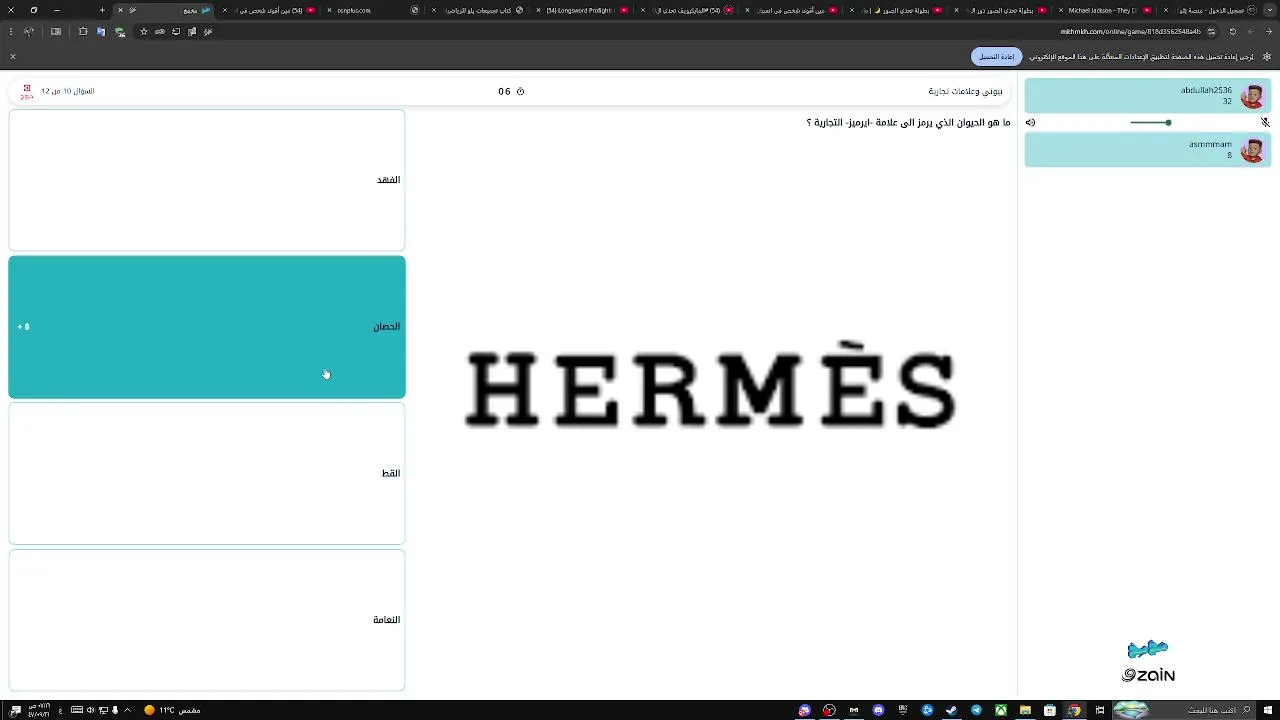Toggle the muted microphone icon in player panel
1280x720 pixels.
(x=1265, y=123)
